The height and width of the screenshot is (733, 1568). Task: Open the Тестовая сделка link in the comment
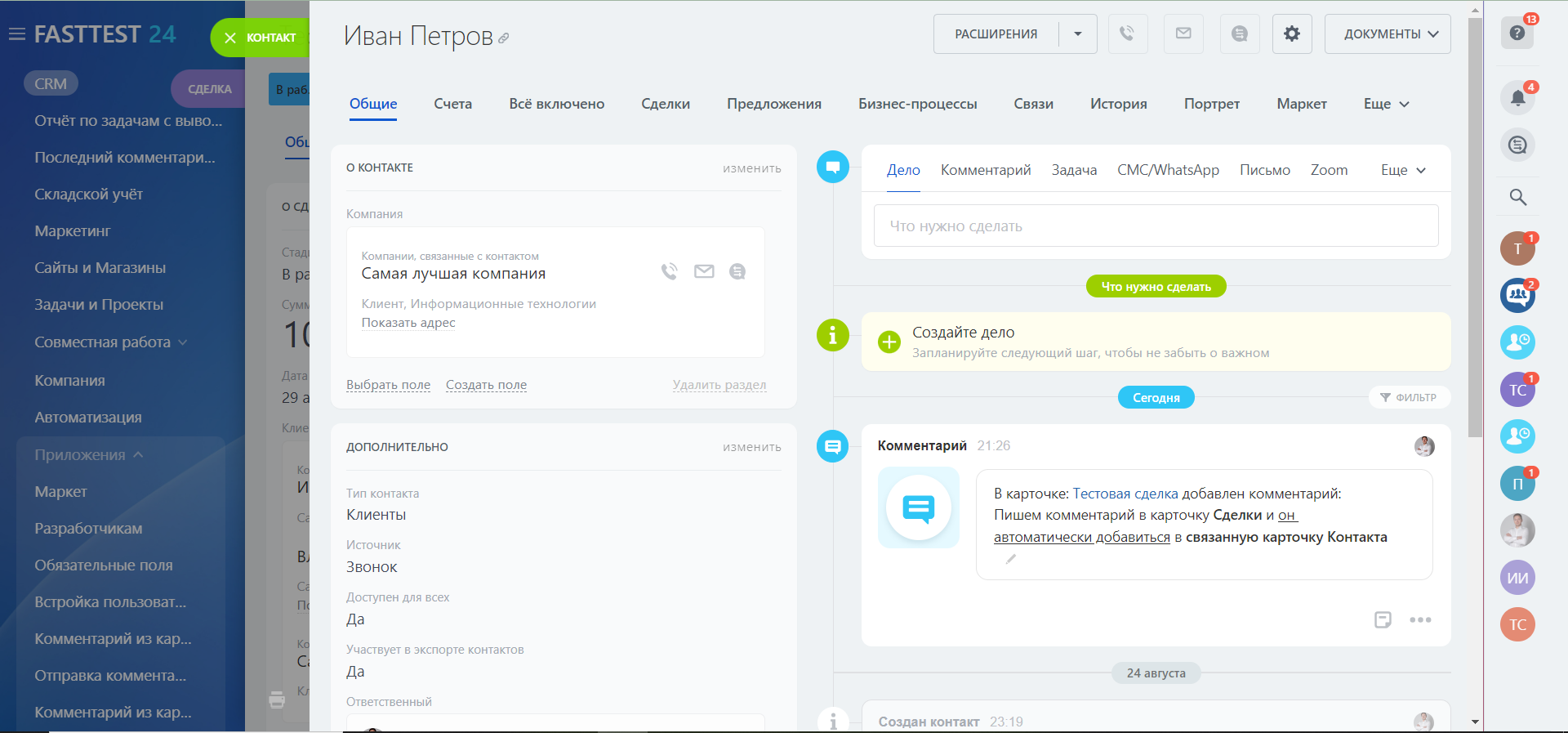click(x=1125, y=494)
